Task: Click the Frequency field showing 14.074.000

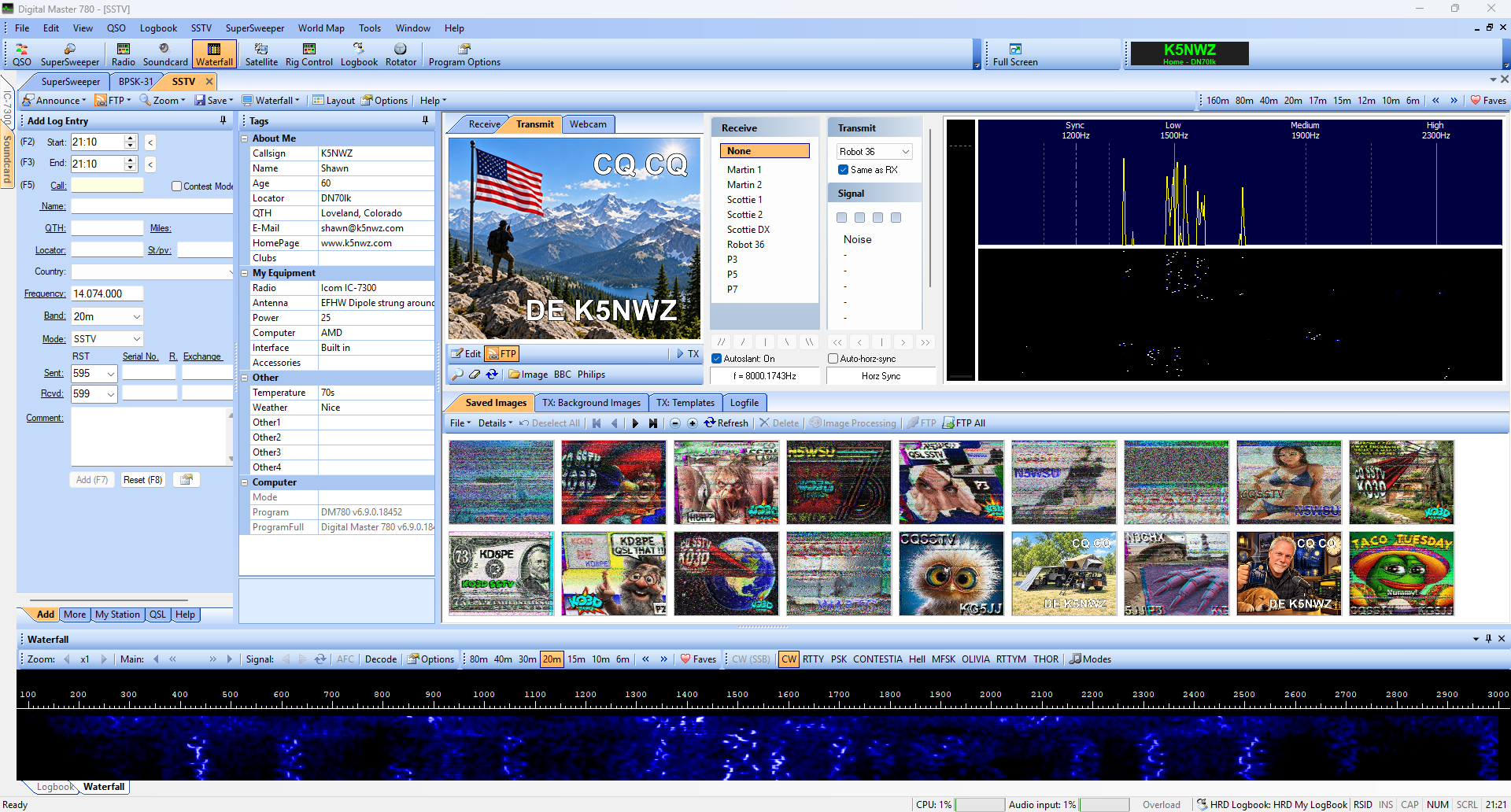Action: tap(107, 293)
